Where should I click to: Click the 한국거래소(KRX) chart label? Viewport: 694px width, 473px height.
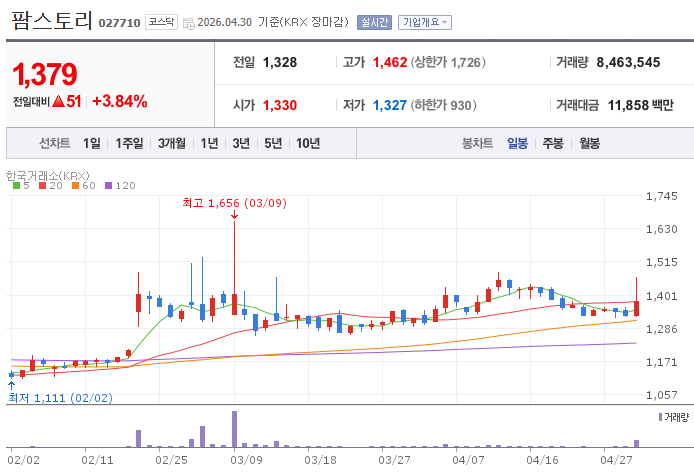(48, 176)
